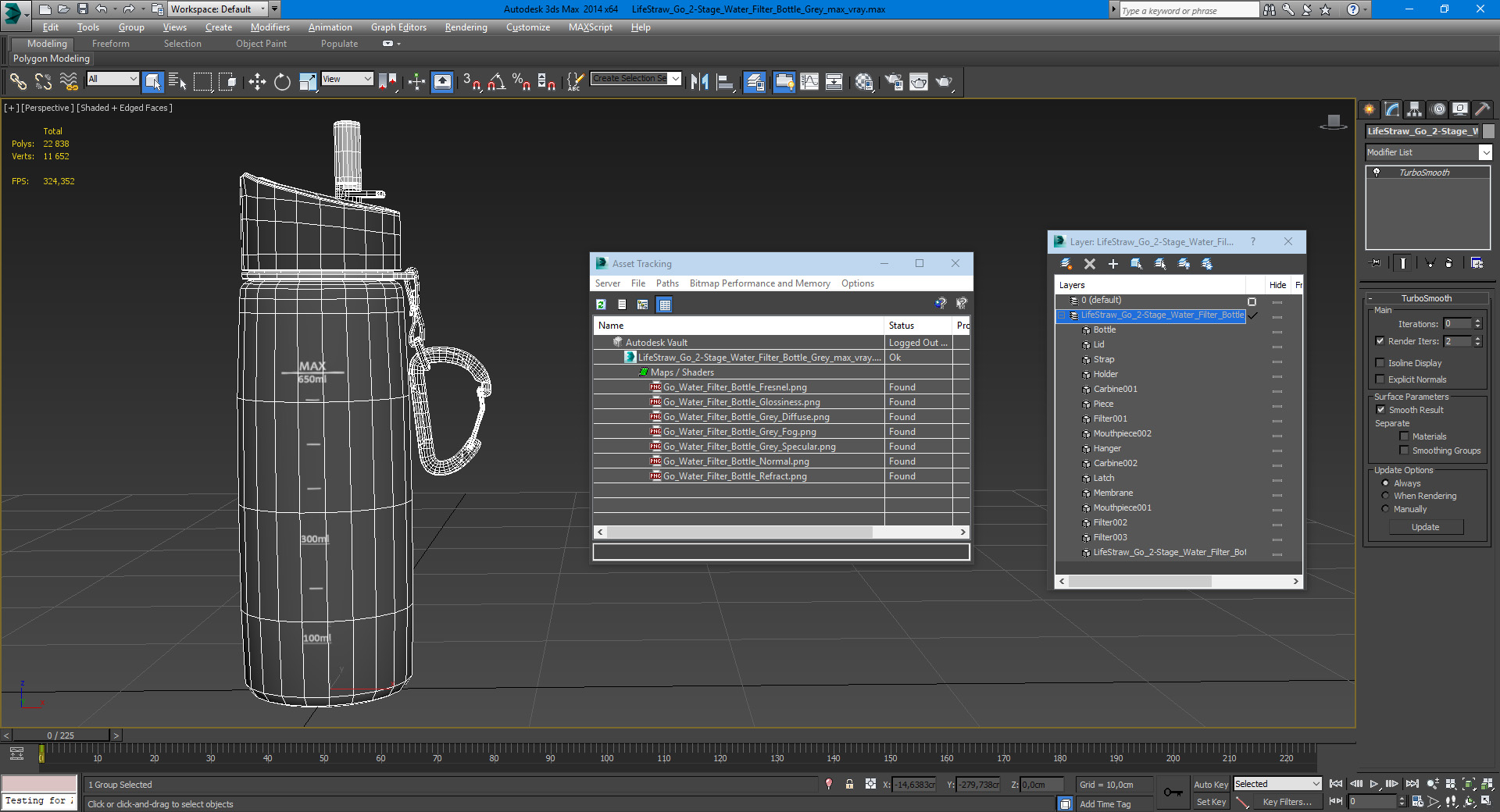This screenshot has width=1500, height=812.
Task: Activate the Select Object tool
Action: tap(153, 81)
